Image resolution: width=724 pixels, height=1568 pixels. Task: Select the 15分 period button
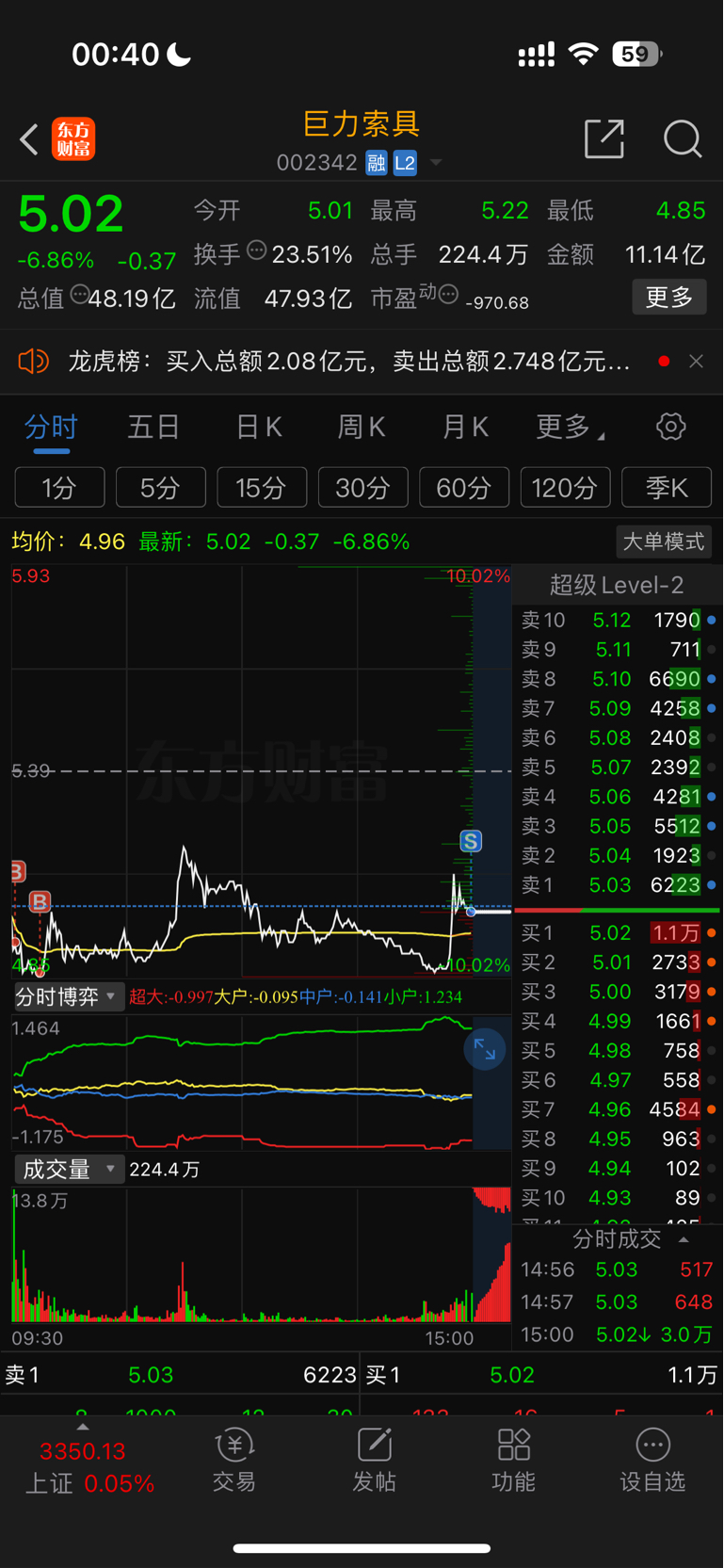click(262, 487)
